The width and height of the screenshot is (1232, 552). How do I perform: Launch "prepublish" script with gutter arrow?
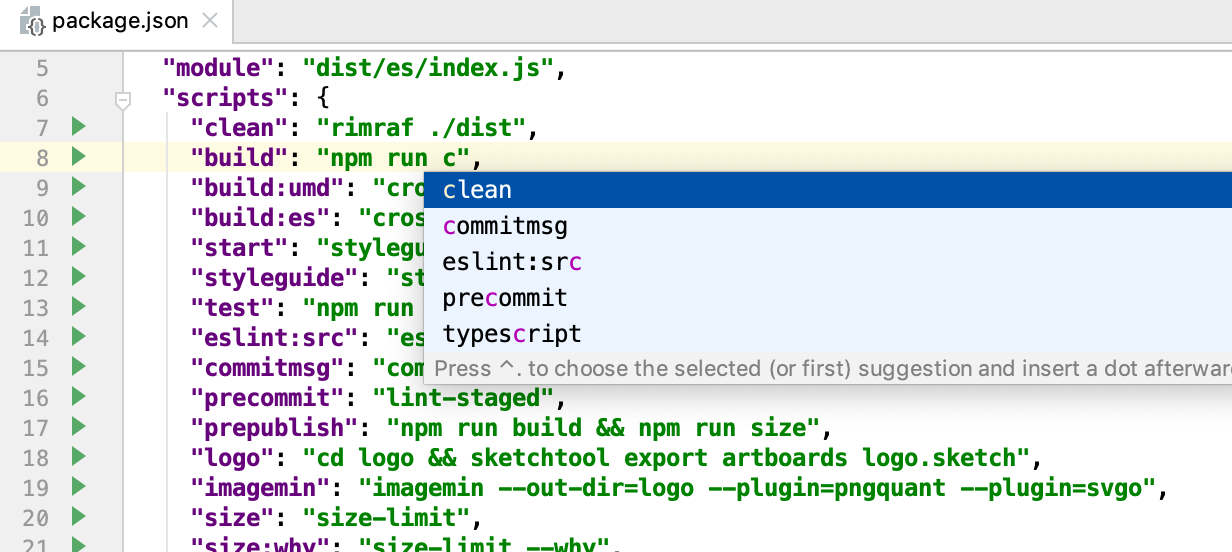click(79, 427)
